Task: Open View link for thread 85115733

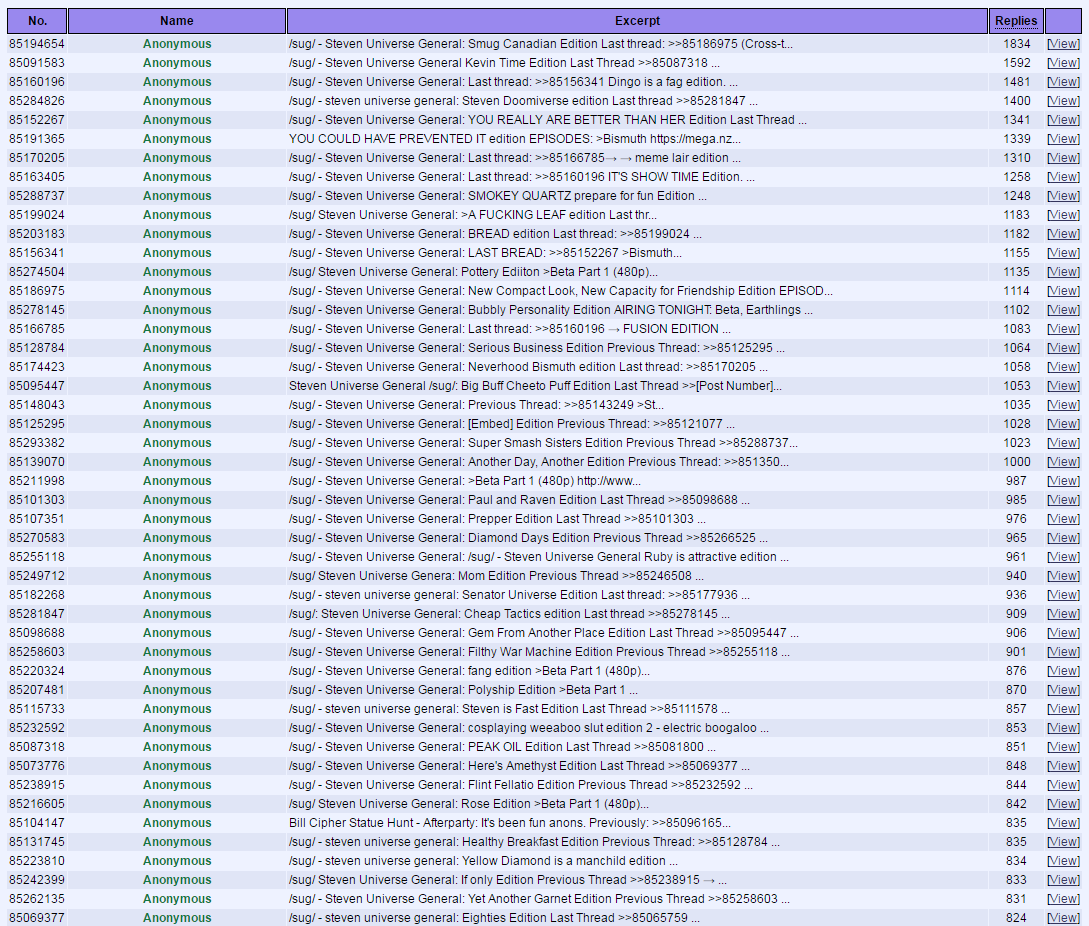Action: 1063,709
